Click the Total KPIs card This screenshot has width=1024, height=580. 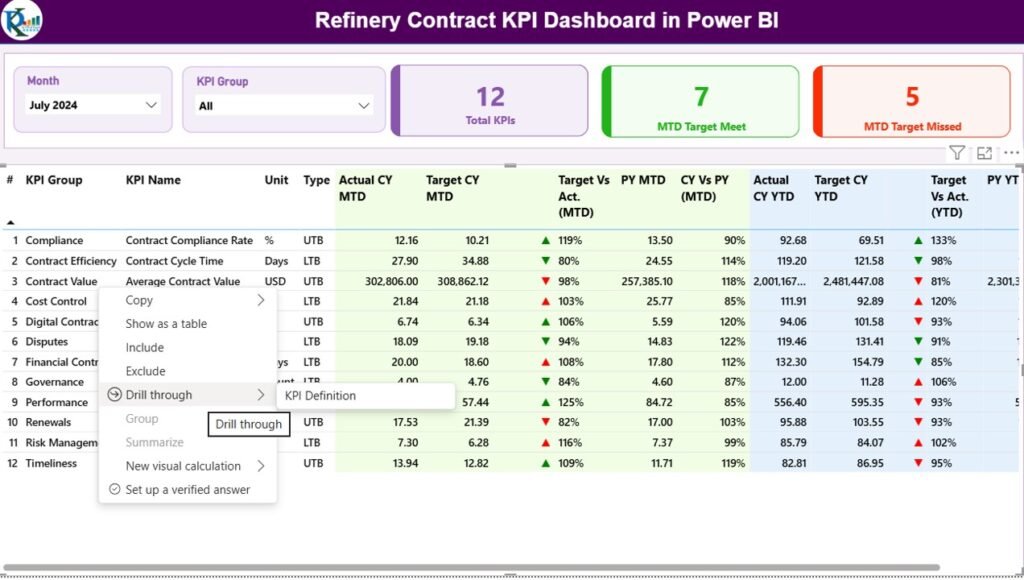(490, 101)
